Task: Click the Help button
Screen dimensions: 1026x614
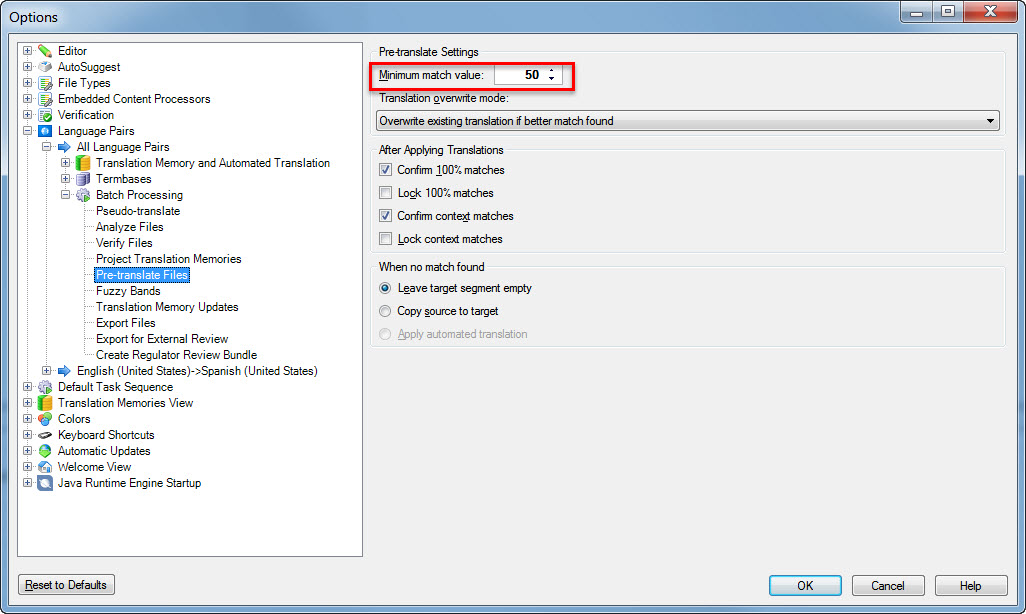Action: tap(970, 585)
